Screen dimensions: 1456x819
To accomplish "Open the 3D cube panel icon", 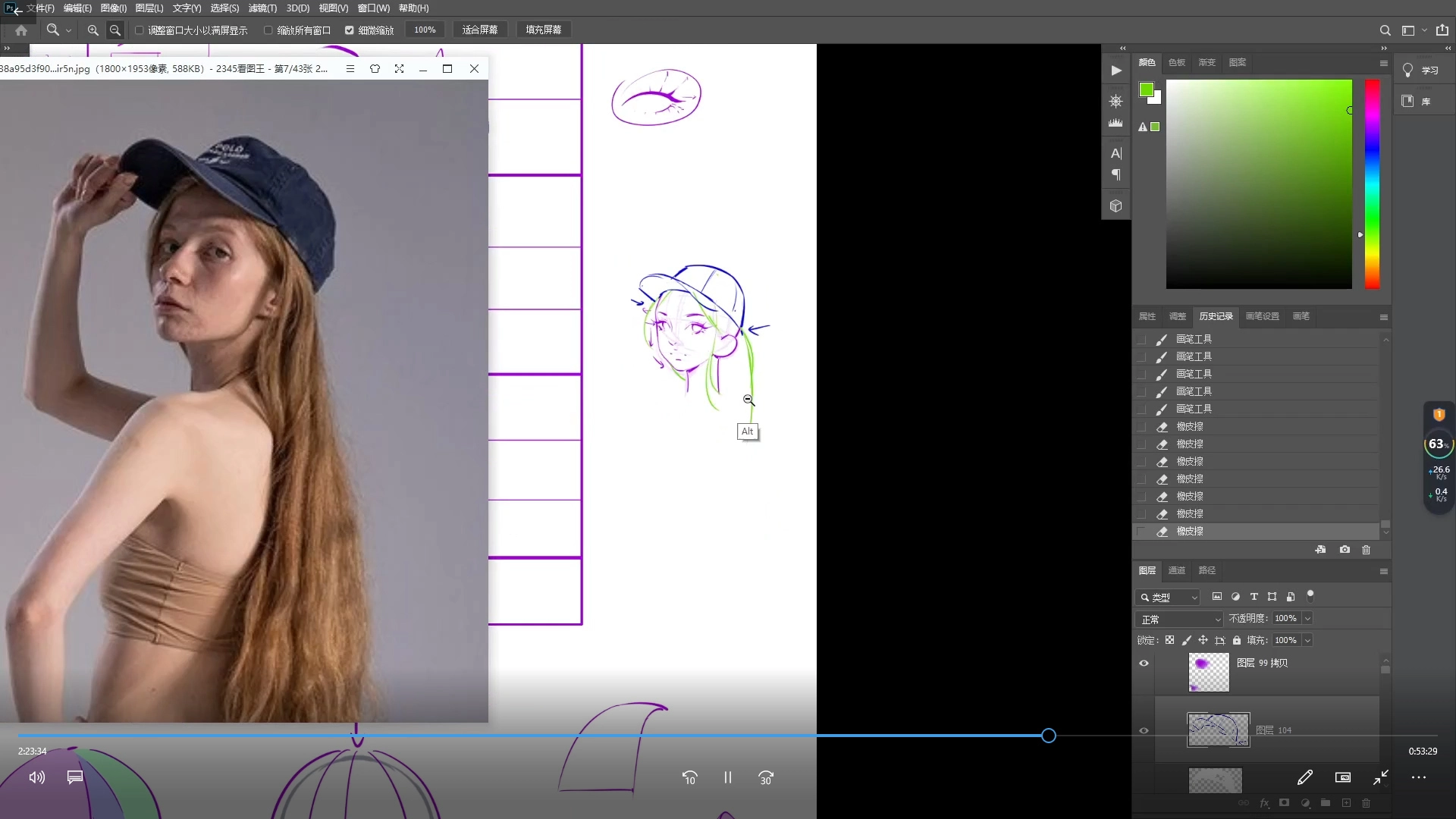I will coord(1116,206).
